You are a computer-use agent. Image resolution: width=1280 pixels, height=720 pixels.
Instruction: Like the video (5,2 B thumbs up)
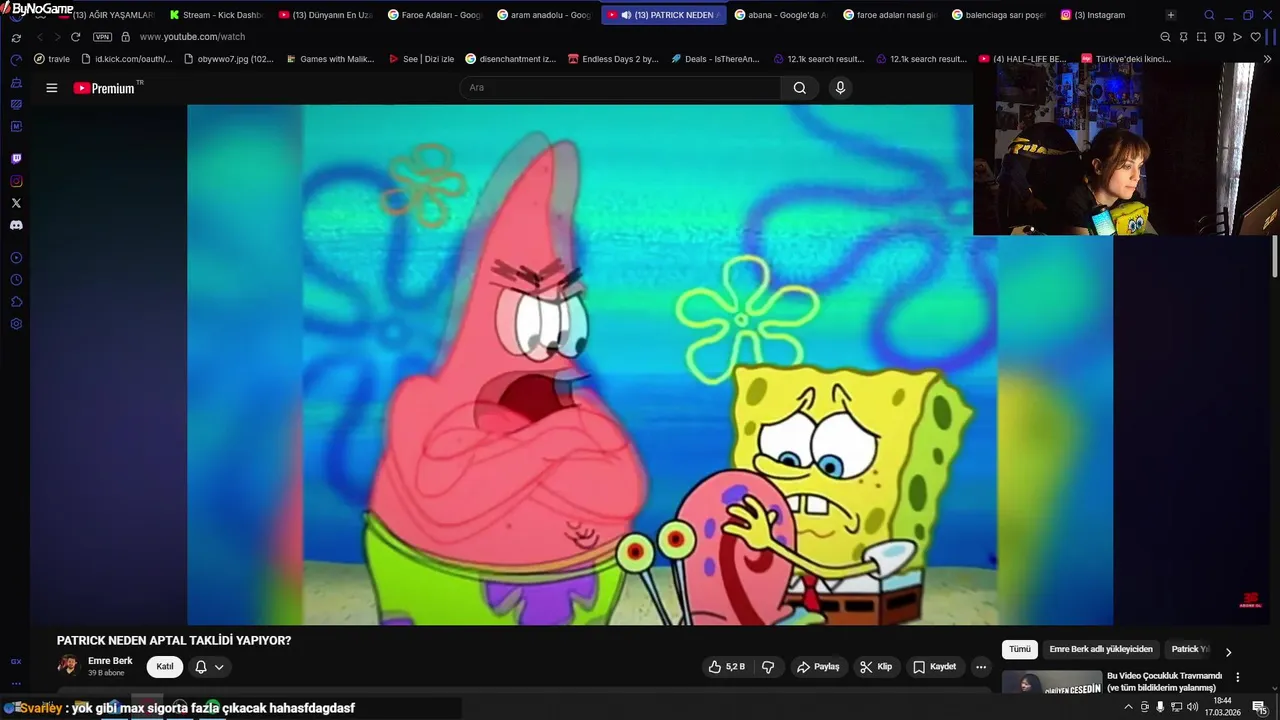[727, 667]
